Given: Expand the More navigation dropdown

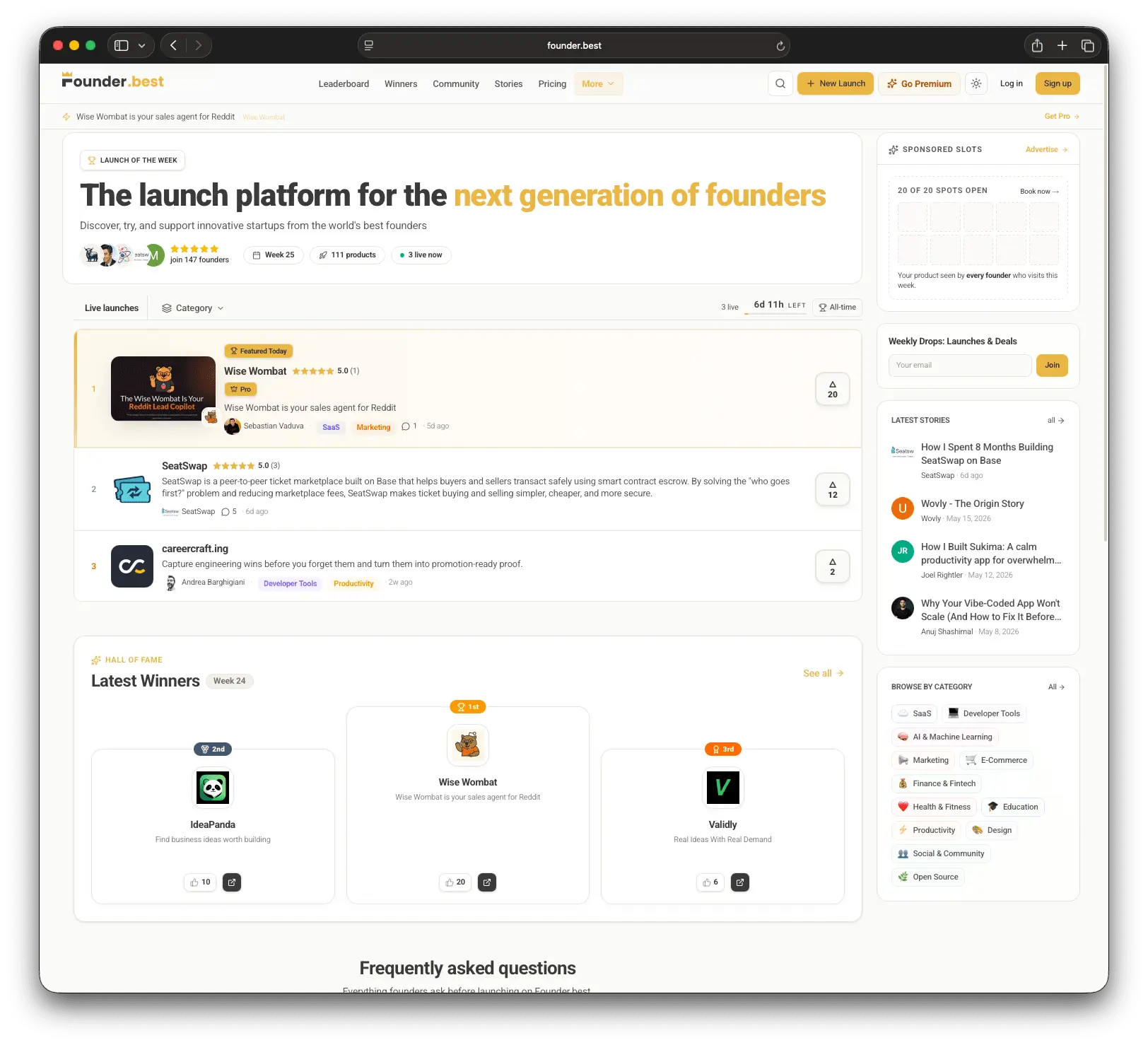Looking at the screenshot, I should [598, 83].
